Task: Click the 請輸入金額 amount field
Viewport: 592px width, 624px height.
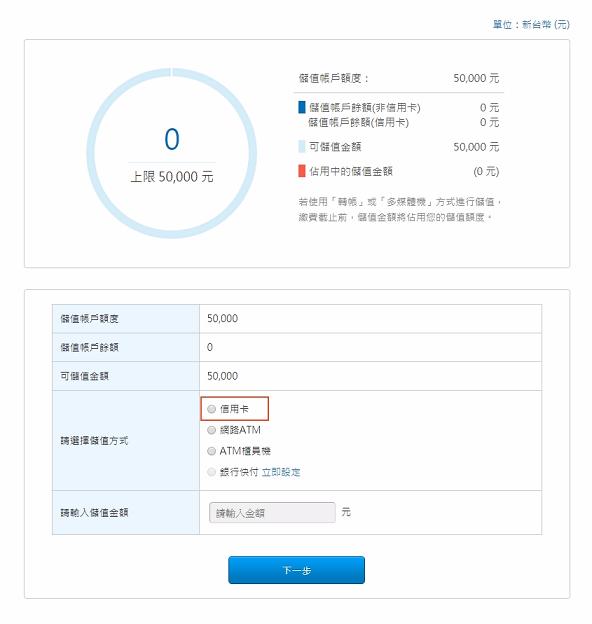Action: pos(272,513)
